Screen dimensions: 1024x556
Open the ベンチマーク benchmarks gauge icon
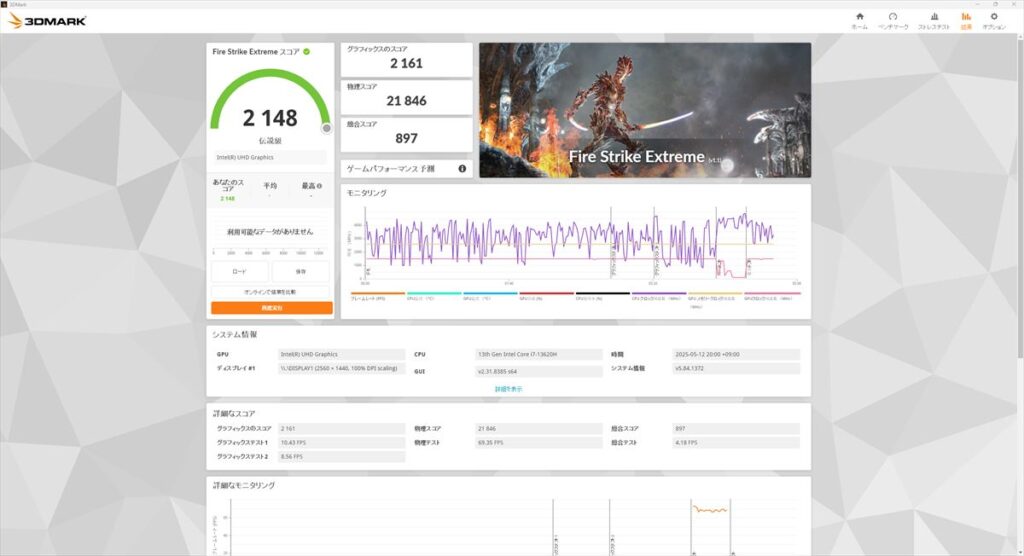[x=893, y=21]
